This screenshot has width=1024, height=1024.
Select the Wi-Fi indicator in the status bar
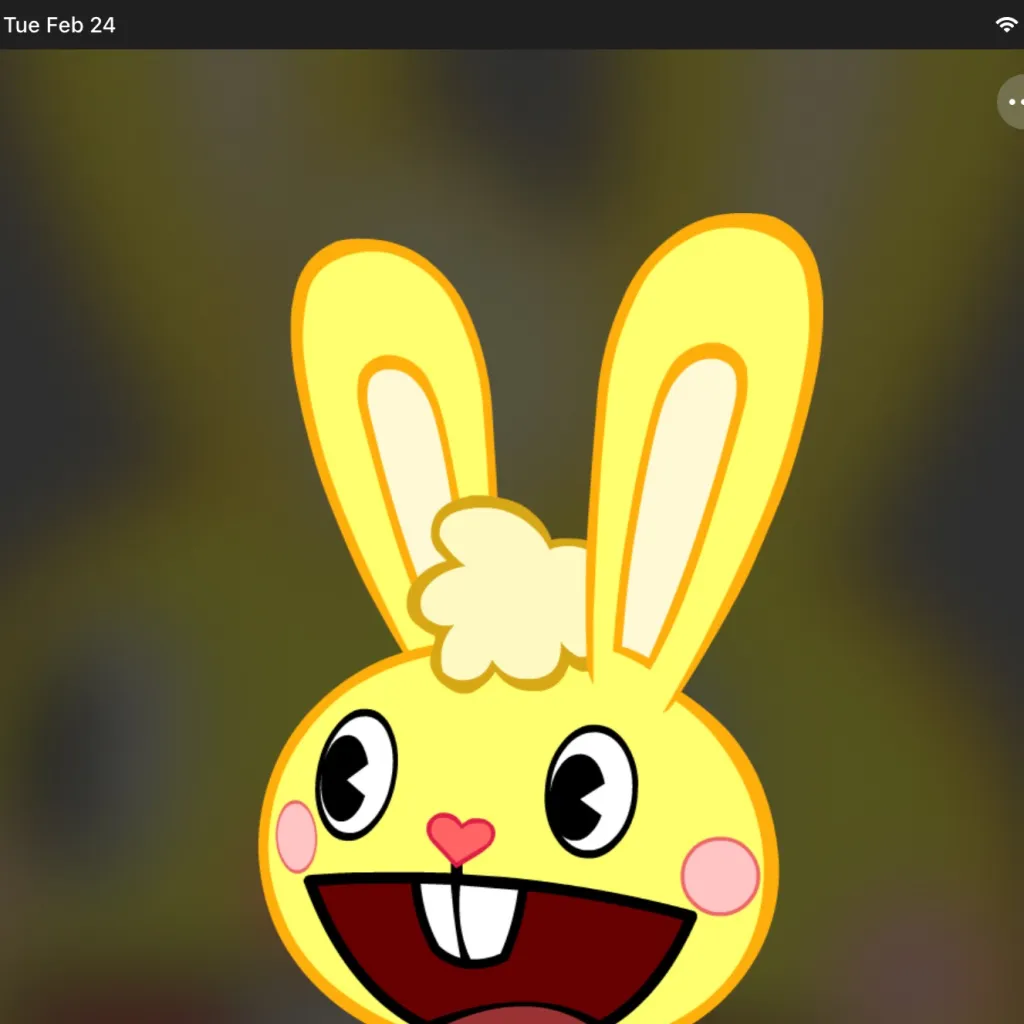(1007, 24)
